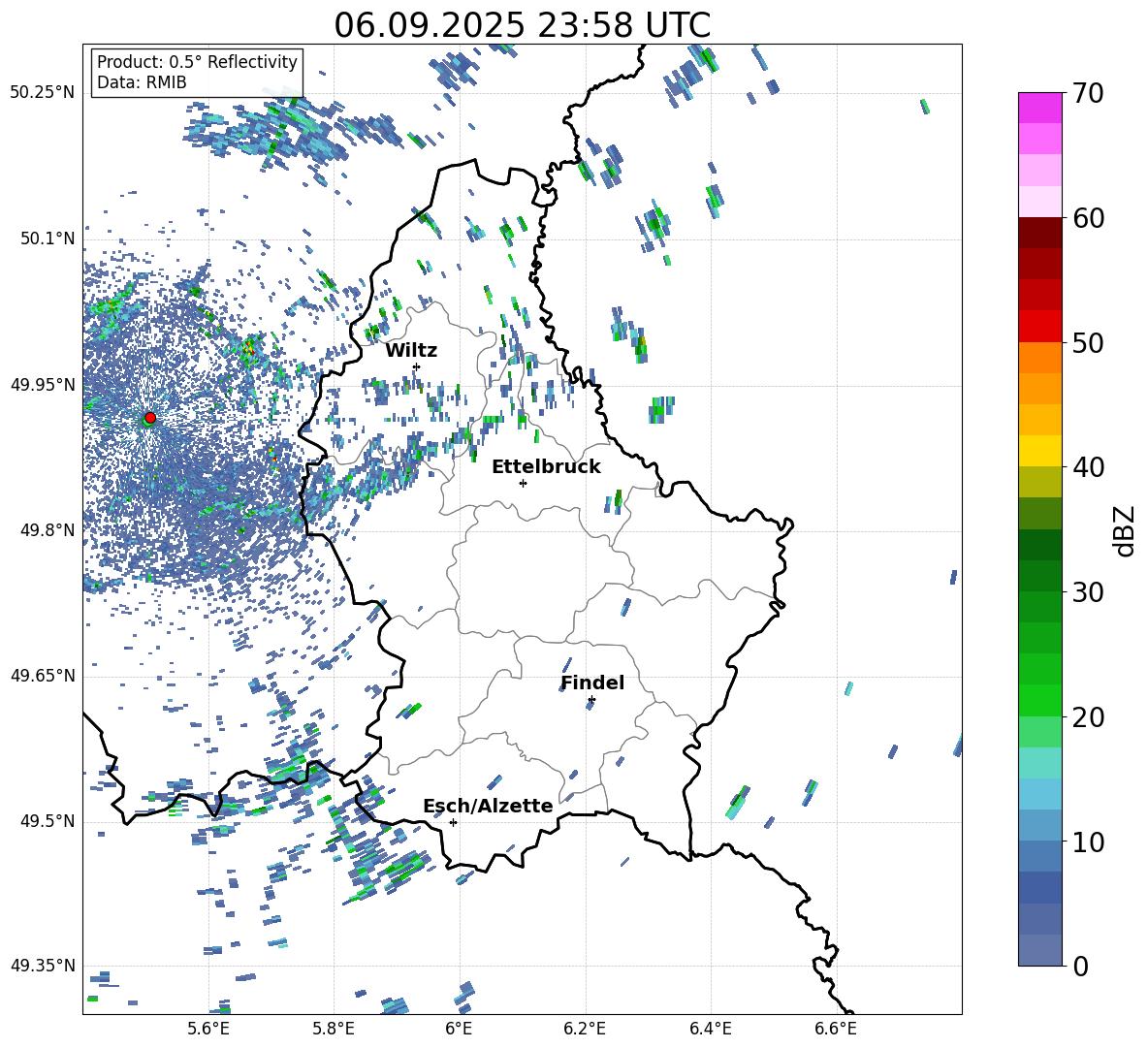This screenshot has width=1148, height=1048.
Task: Select the Findel city label
Action: pos(592,683)
